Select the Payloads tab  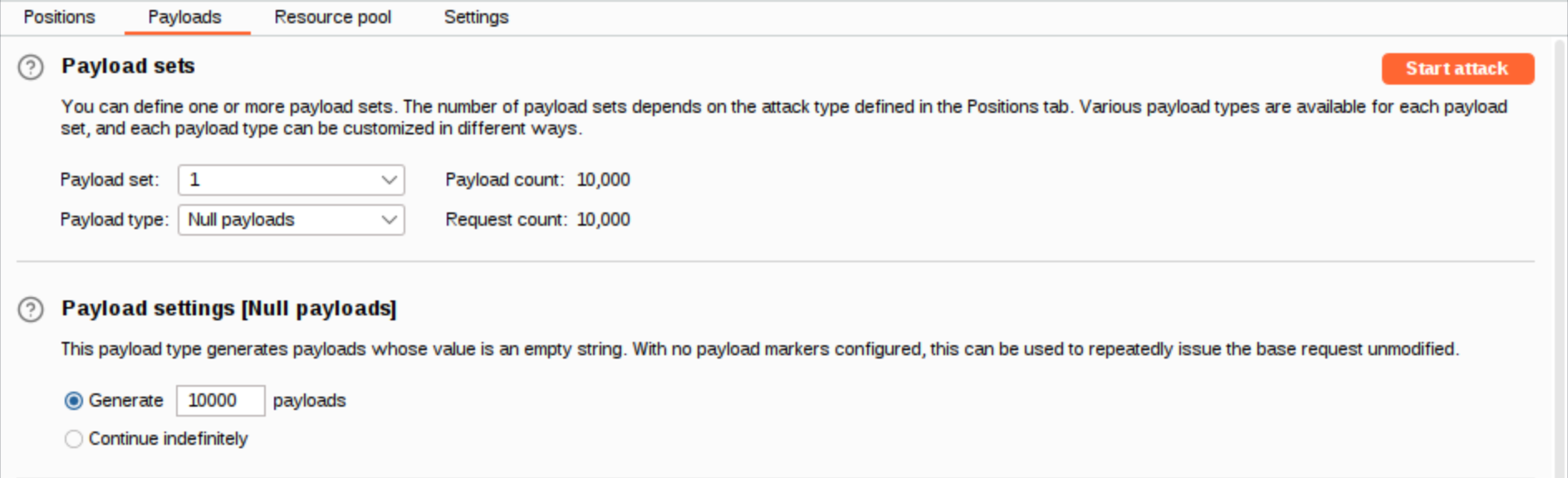coord(184,17)
